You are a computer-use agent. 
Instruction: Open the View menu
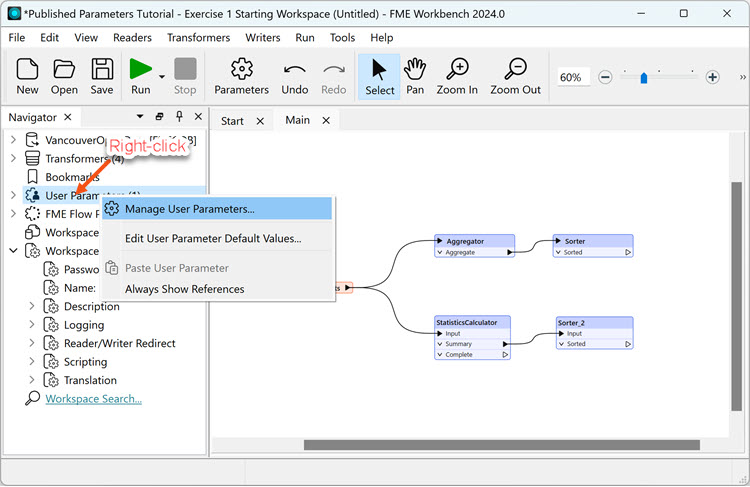86,37
